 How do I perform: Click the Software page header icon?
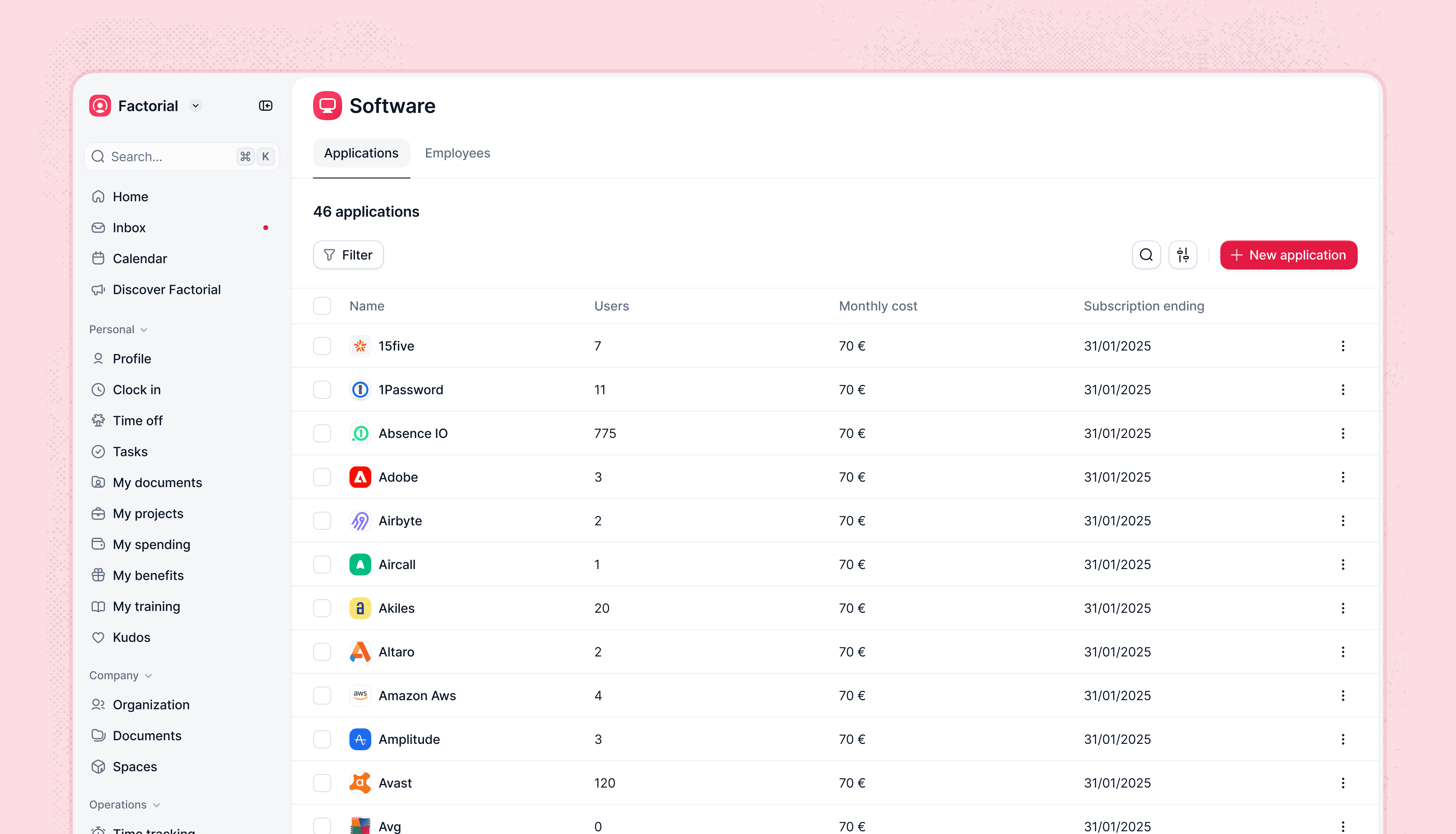click(x=327, y=106)
